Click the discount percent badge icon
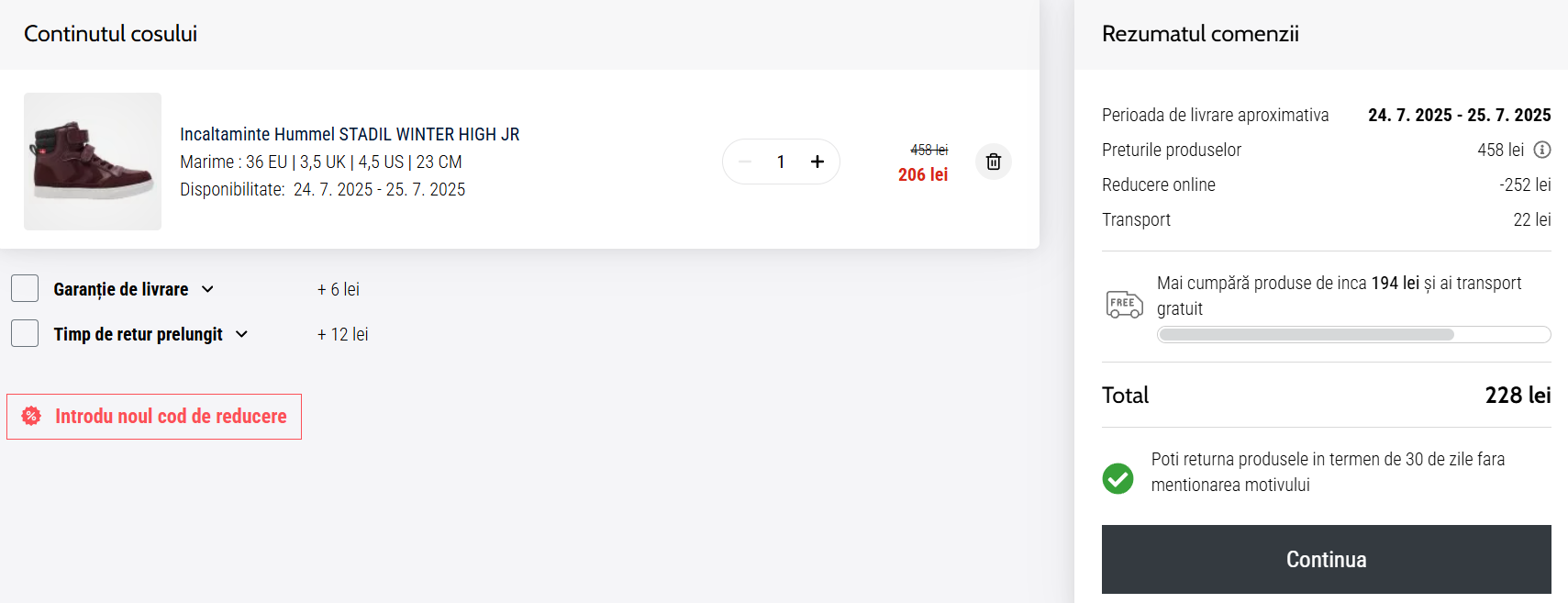1568x603 pixels. (x=31, y=416)
